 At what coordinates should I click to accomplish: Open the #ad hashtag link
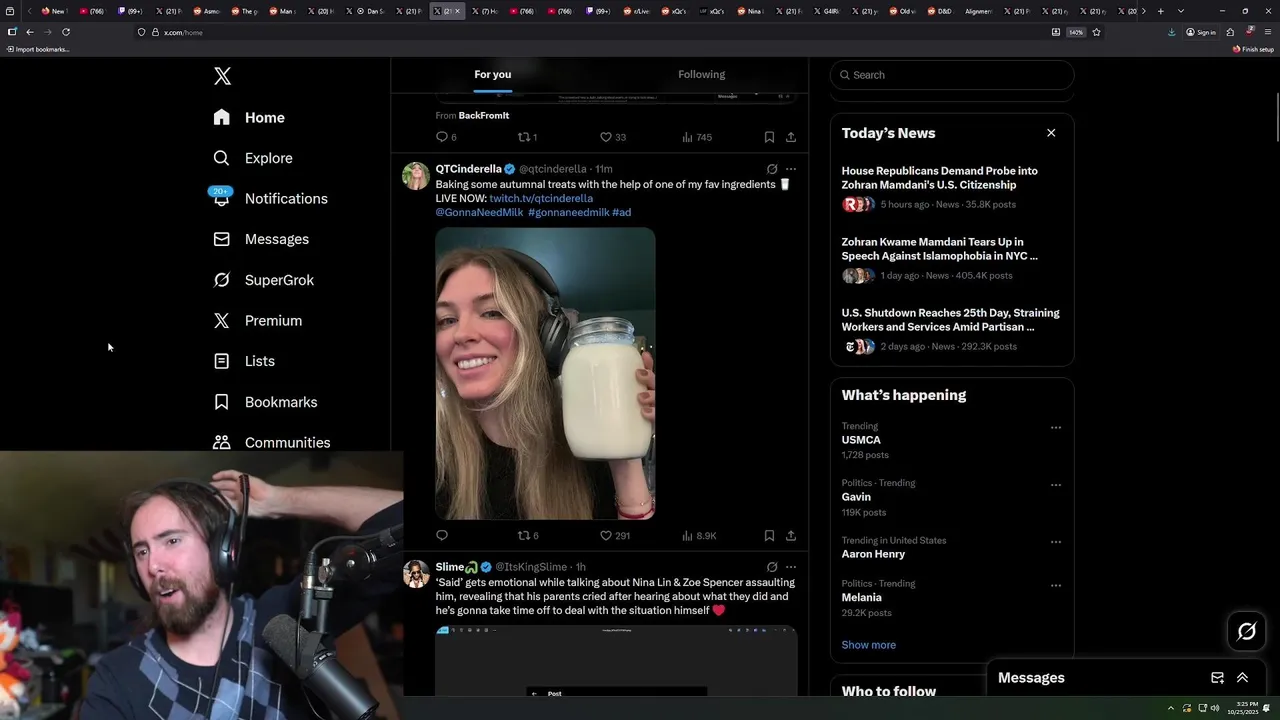(621, 212)
